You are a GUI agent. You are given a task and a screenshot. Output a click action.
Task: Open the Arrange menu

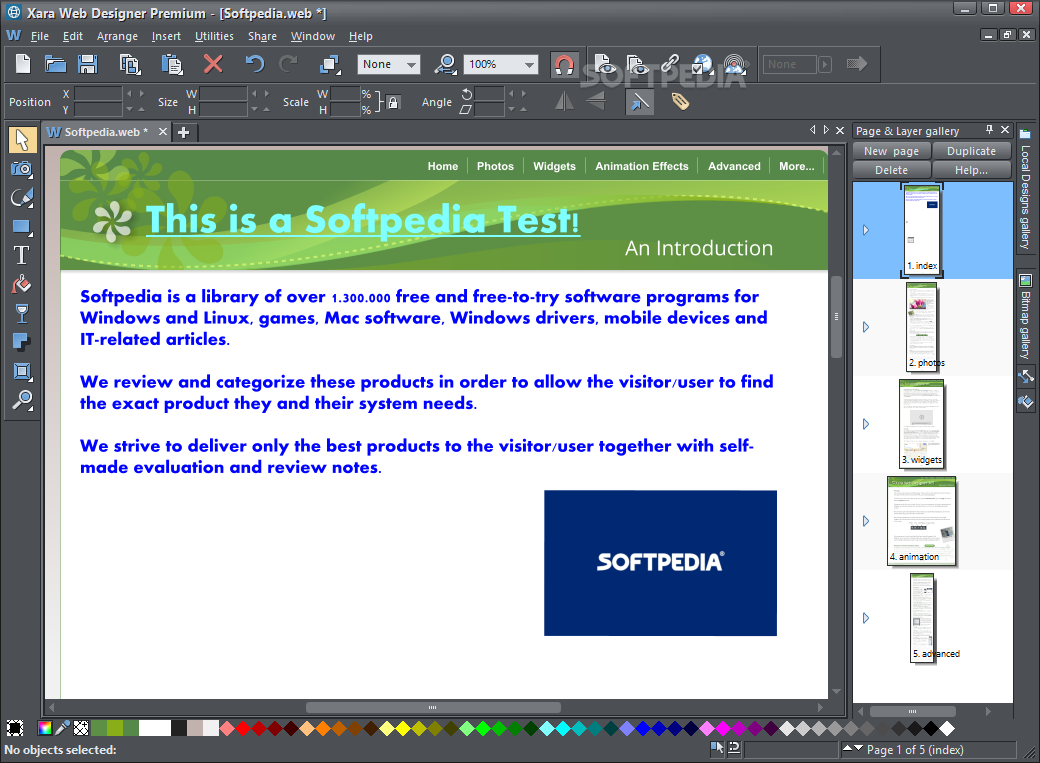coord(117,36)
